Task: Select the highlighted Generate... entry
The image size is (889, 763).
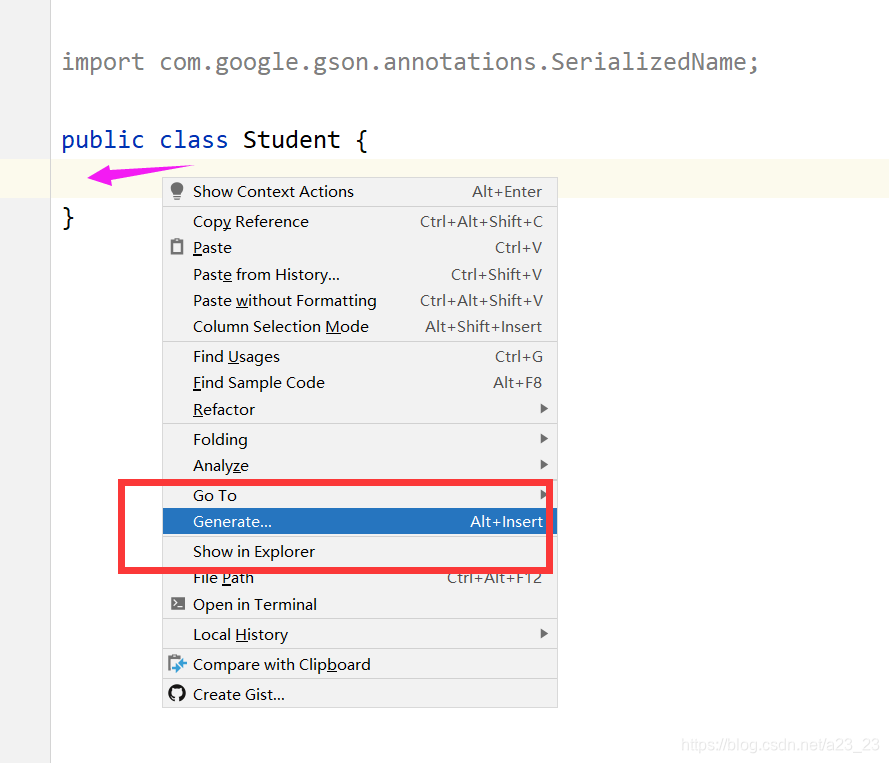Action: pyautogui.click(x=360, y=522)
